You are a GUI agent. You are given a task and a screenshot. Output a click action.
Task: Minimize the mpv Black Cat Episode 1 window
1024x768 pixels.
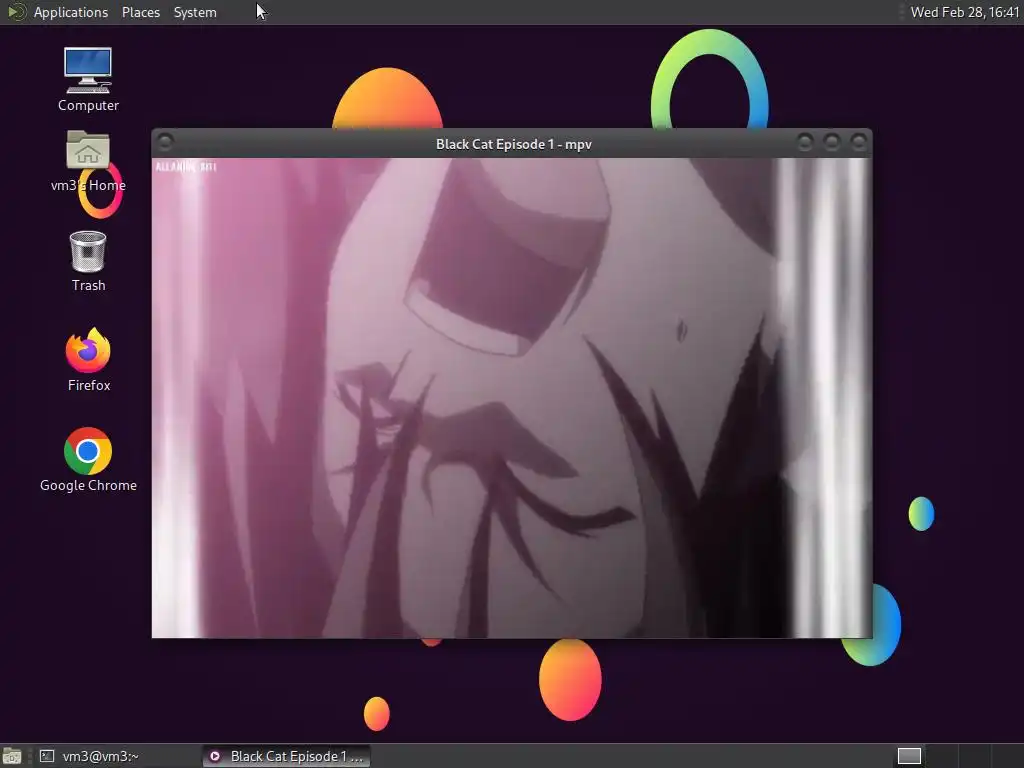coord(805,142)
